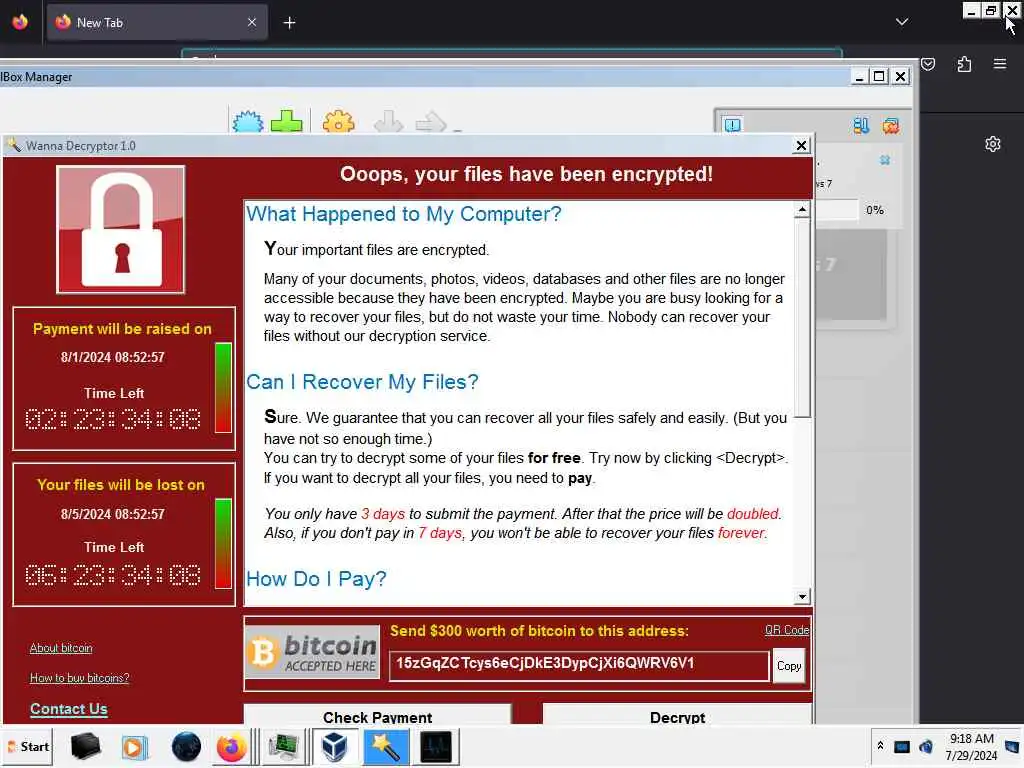The image size is (1024, 768).
Task: Launch Windows Media Player from taskbar
Action: [x=135, y=747]
